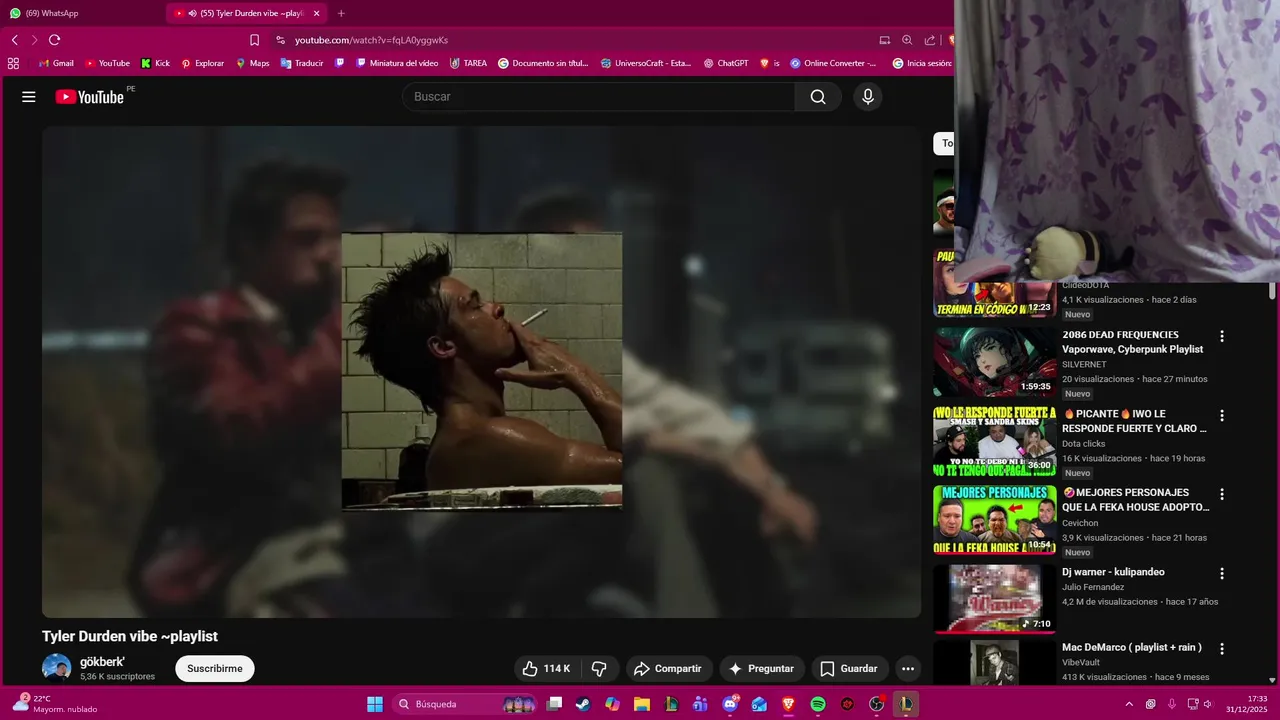Focus the Buscar search field
Viewport: 1280px width, 720px height.
599,97
